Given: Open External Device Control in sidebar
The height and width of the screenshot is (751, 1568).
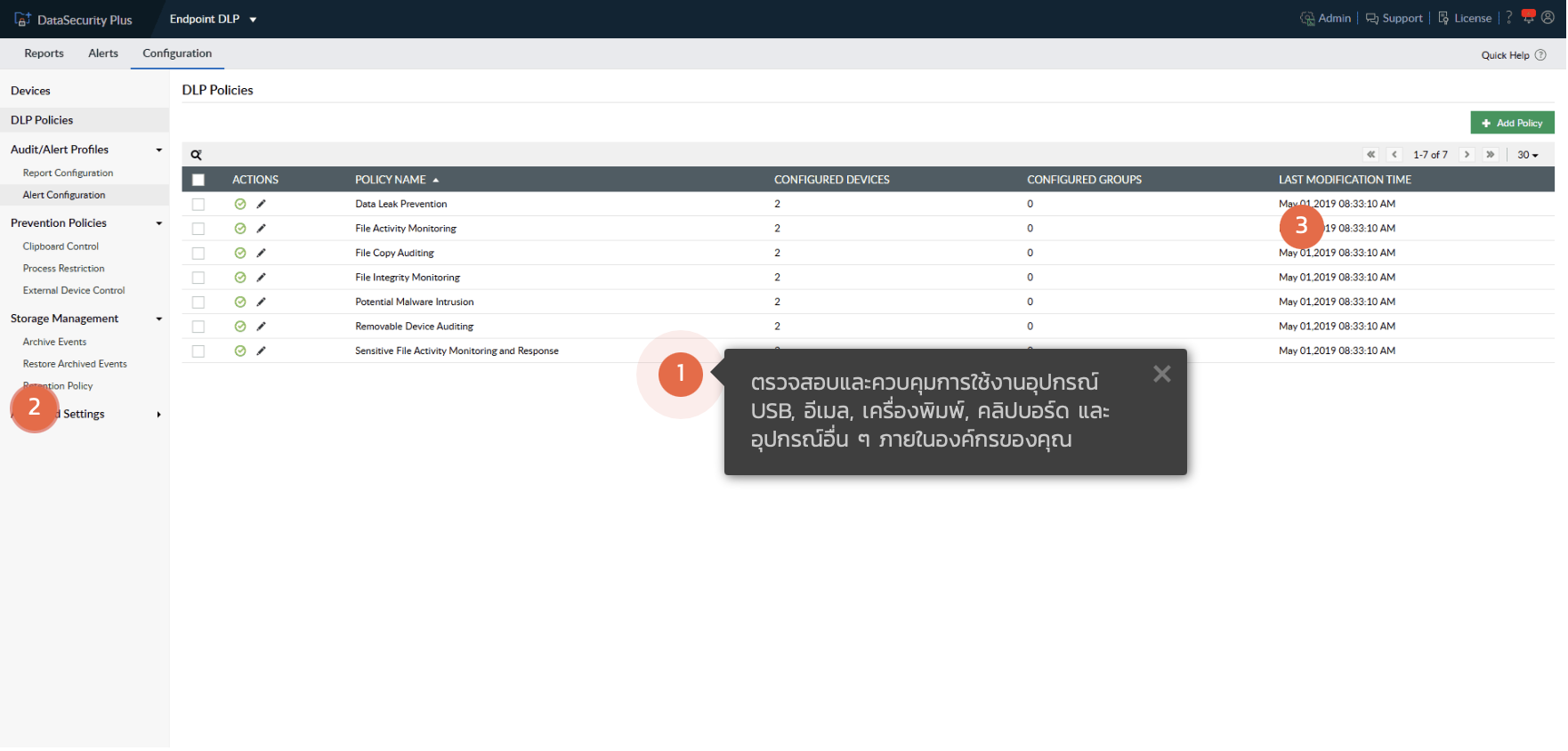Looking at the screenshot, I should click(x=74, y=290).
